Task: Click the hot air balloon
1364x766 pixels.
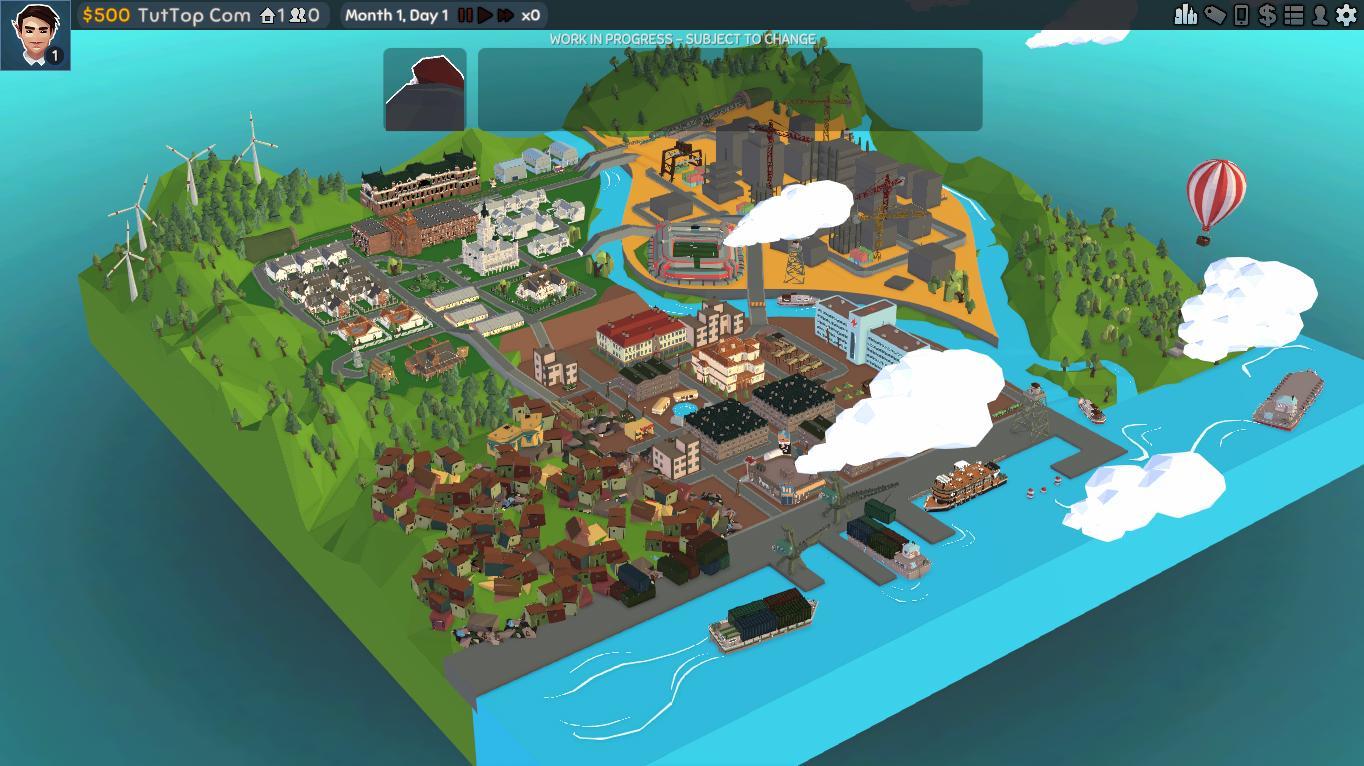Action: coord(1215,201)
